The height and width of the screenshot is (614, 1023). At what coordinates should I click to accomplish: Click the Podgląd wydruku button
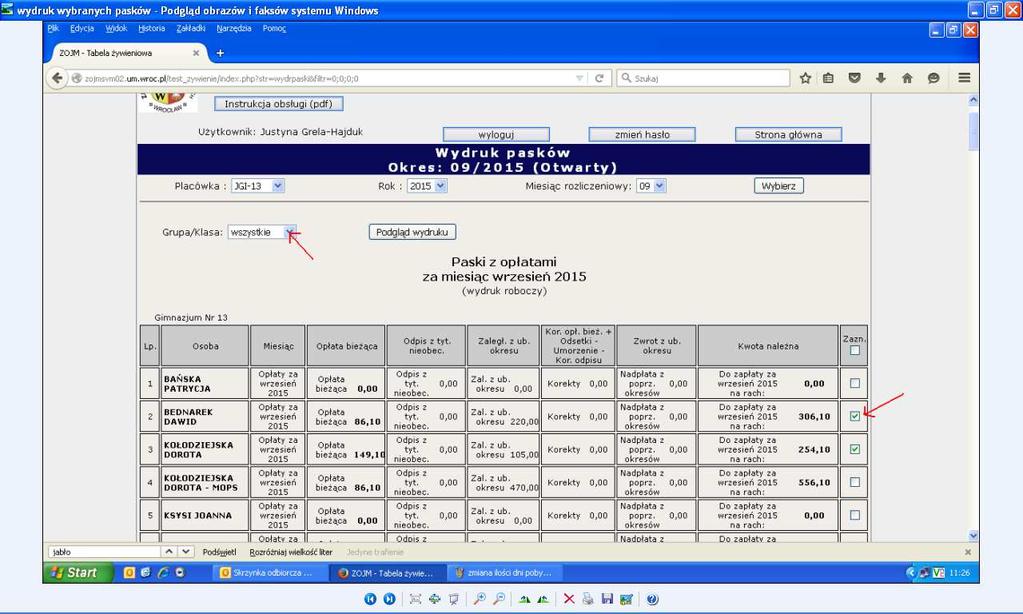point(412,232)
